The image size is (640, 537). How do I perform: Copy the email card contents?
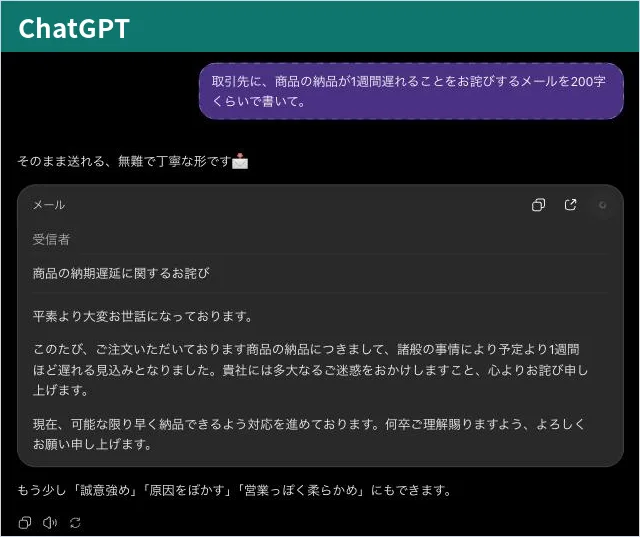tap(538, 204)
